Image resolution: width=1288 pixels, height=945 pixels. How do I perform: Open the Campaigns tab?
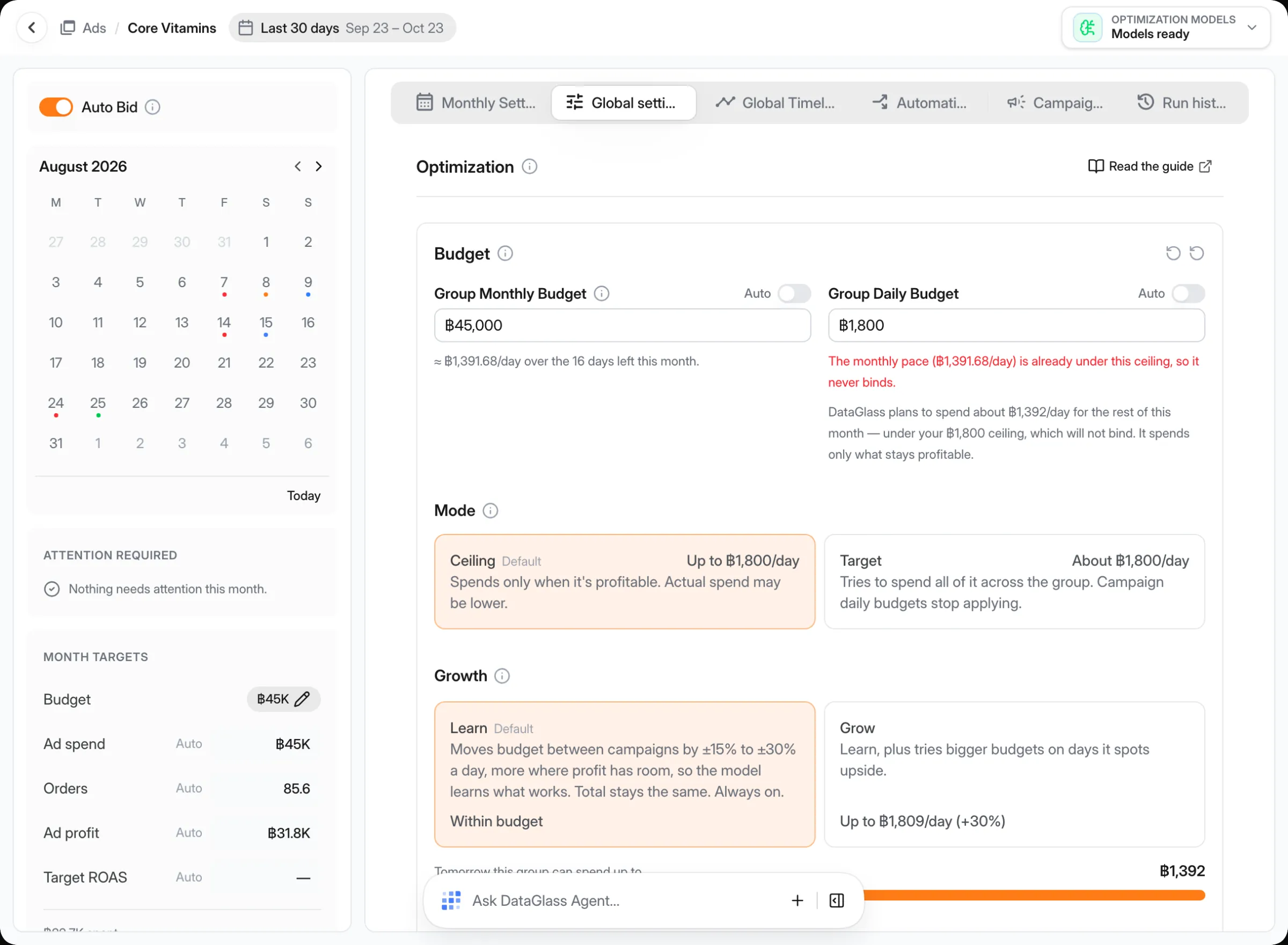point(1055,103)
